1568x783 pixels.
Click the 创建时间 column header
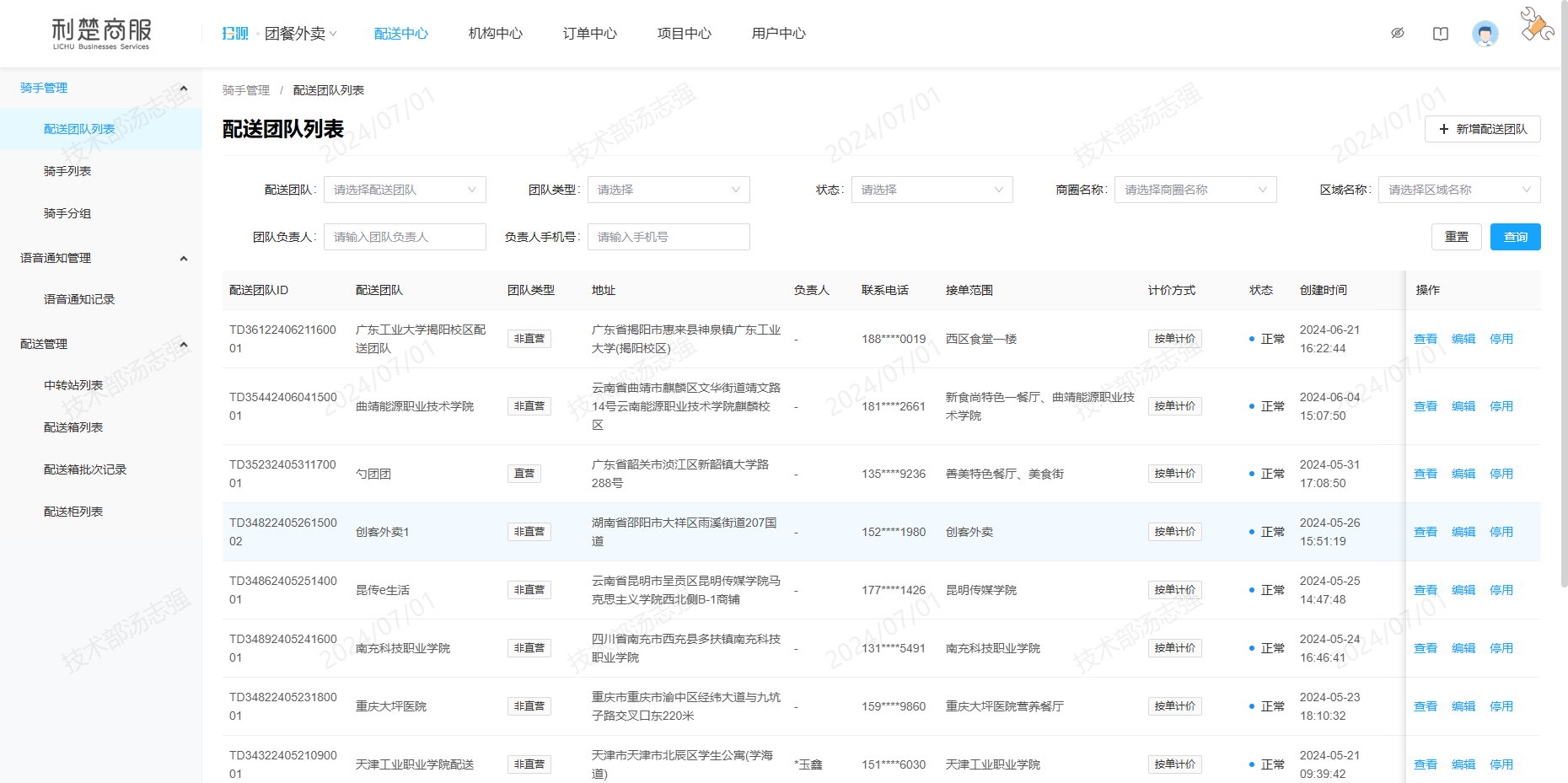click(x=1324, y=290)
